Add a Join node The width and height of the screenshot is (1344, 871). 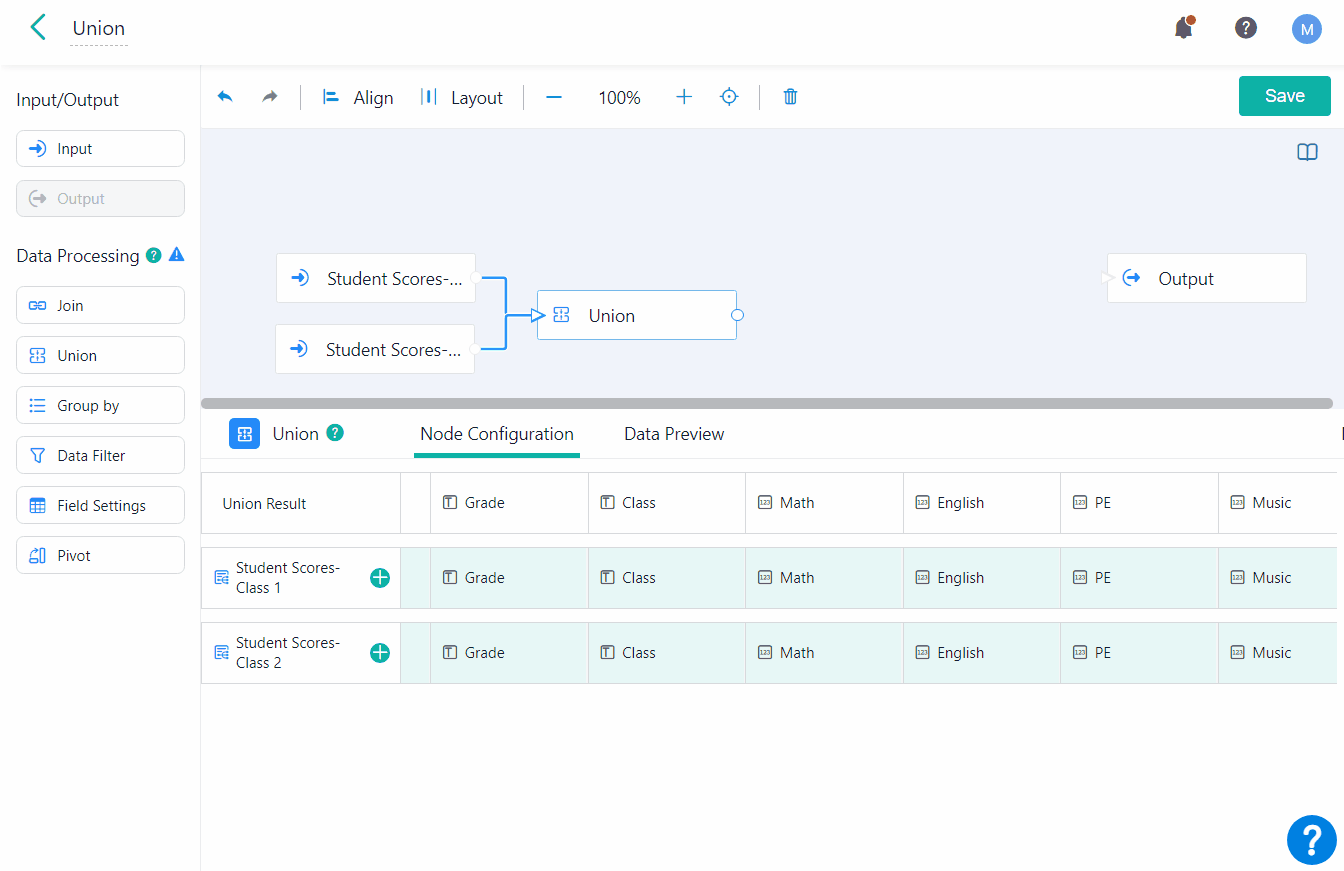(100, 305)
